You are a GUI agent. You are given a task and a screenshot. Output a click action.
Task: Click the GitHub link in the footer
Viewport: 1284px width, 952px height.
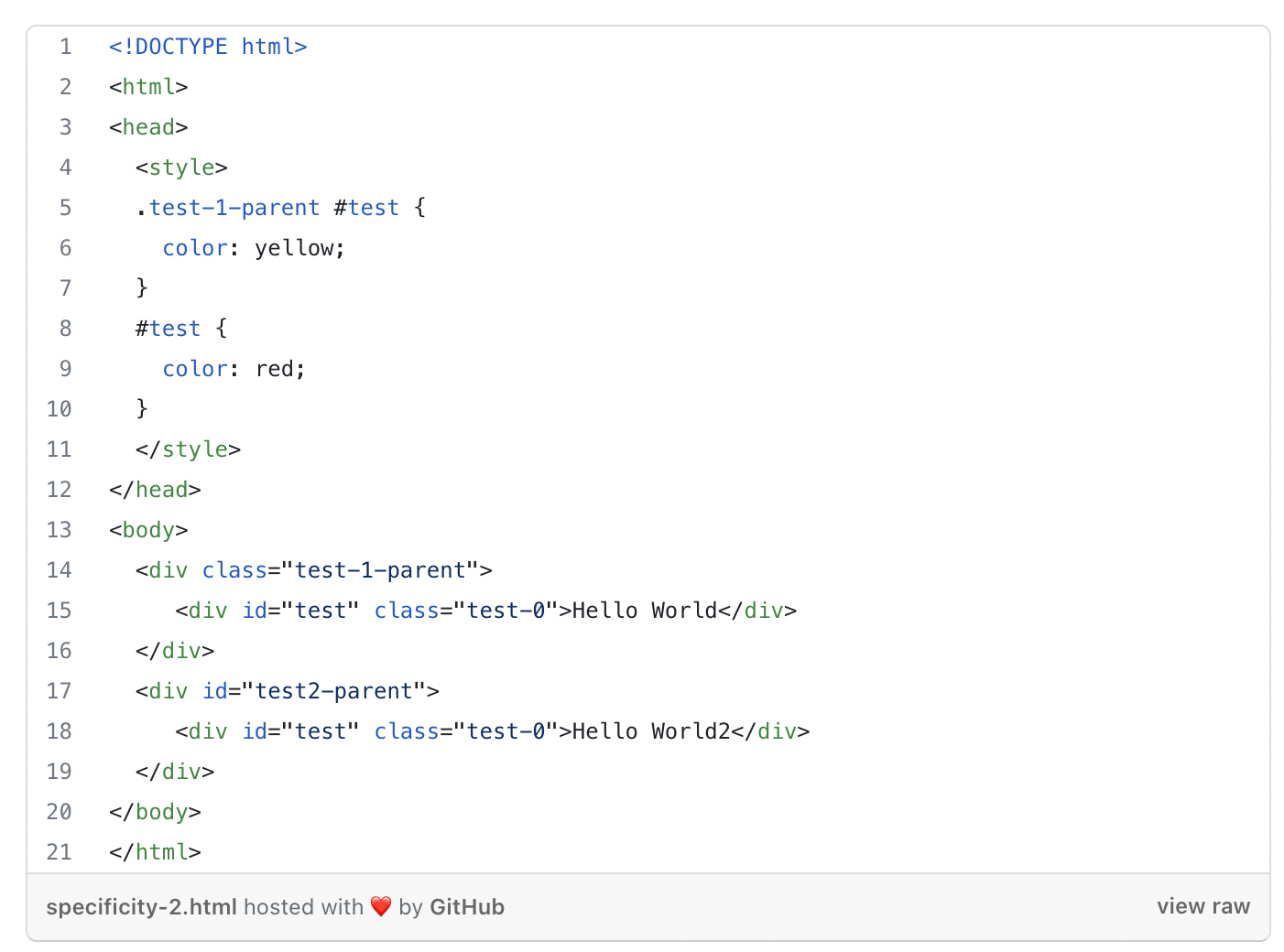pos(467,906)
